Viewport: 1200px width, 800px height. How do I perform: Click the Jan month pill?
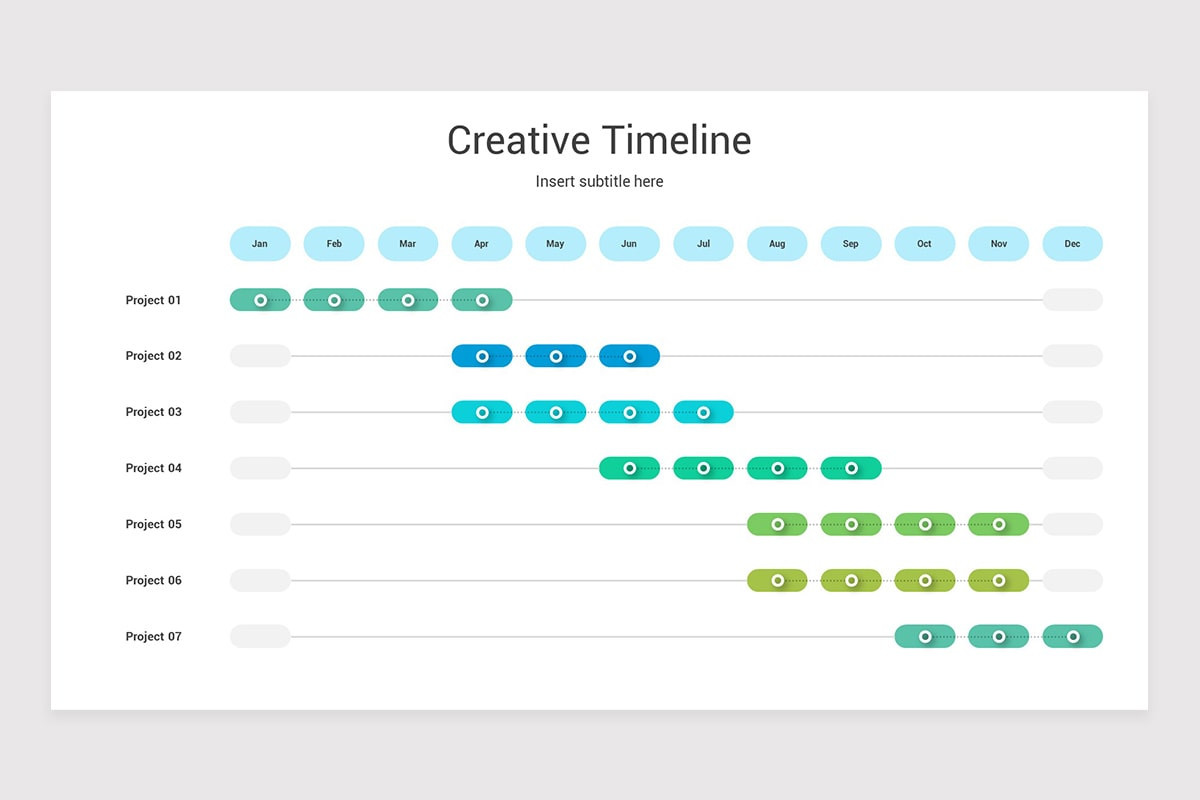pos(260,244)
